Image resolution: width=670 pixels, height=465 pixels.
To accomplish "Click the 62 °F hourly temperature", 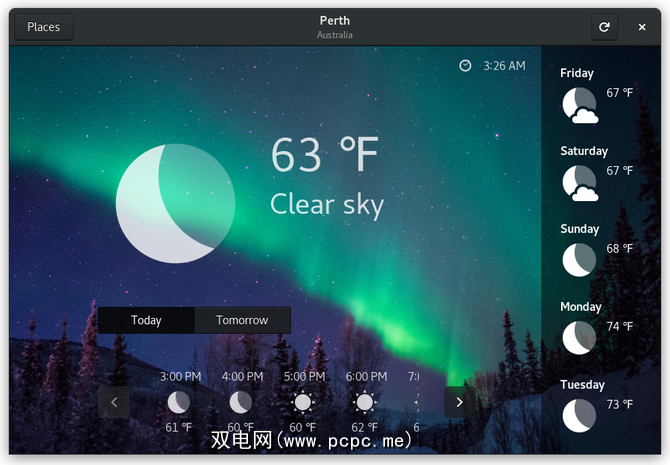I will click(x=364, y=427).
